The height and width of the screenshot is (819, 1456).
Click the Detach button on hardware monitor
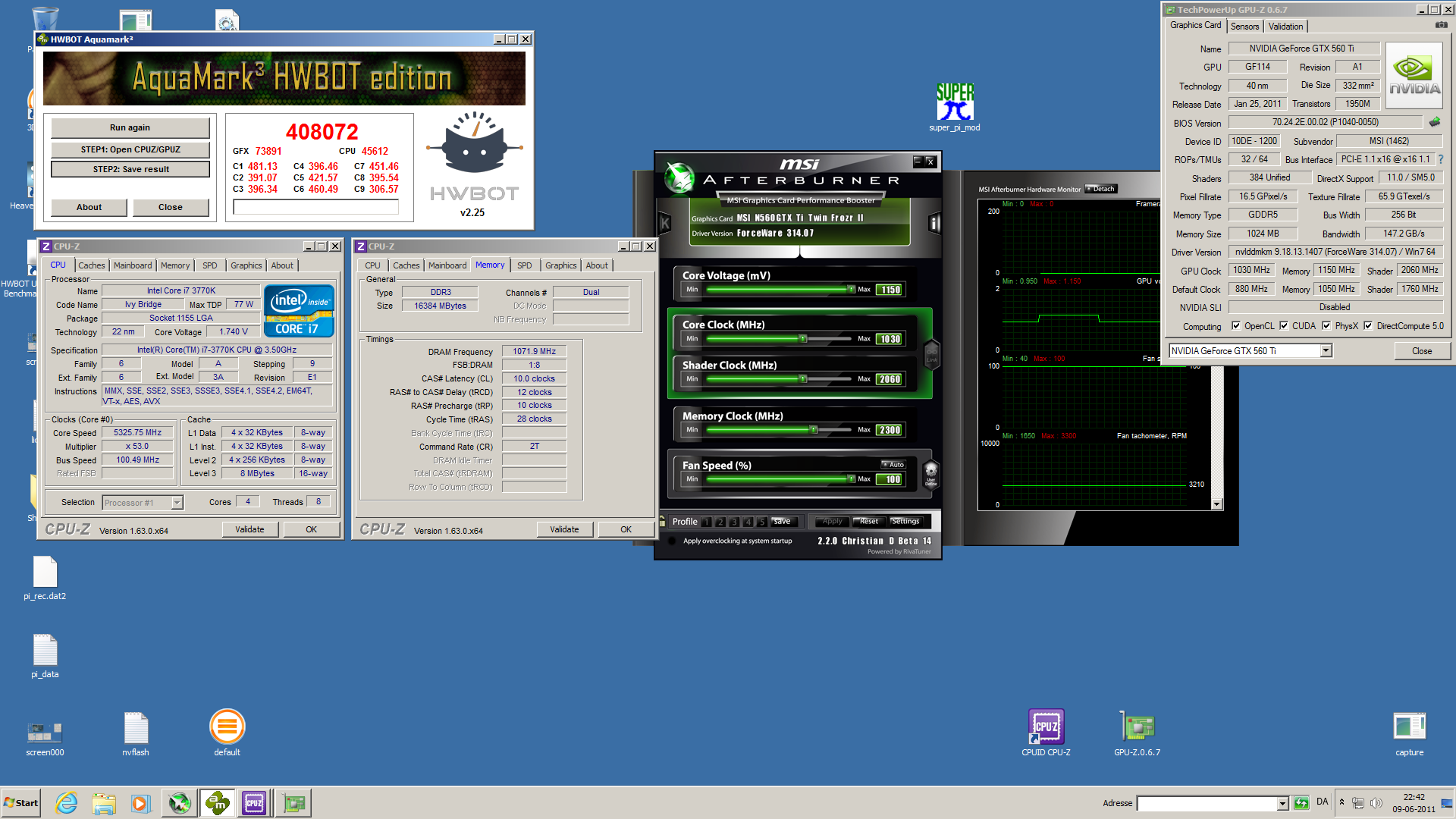(1100, 189)
